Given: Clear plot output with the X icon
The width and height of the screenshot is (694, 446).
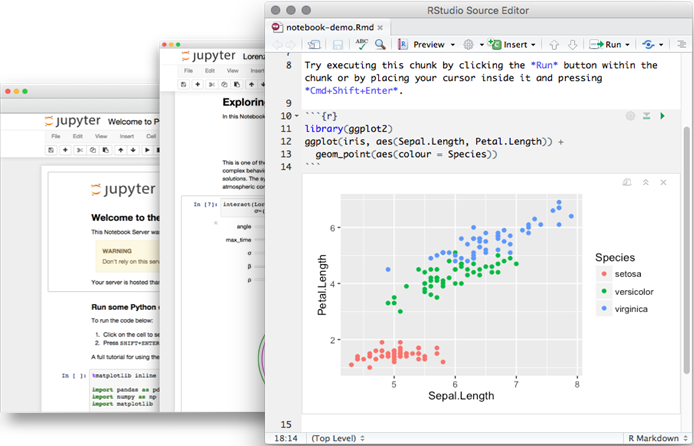Looking at the screenshot, I should pos(663,183).
